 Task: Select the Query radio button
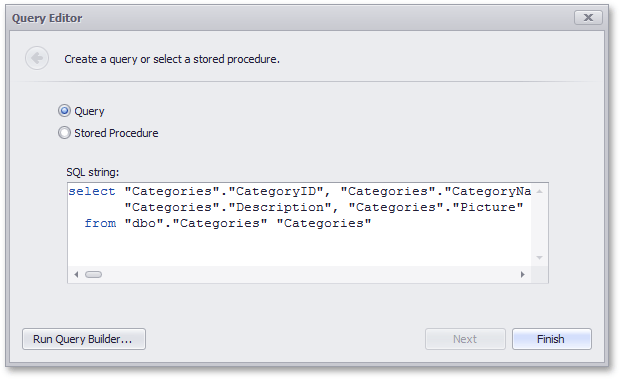[64, 111]
